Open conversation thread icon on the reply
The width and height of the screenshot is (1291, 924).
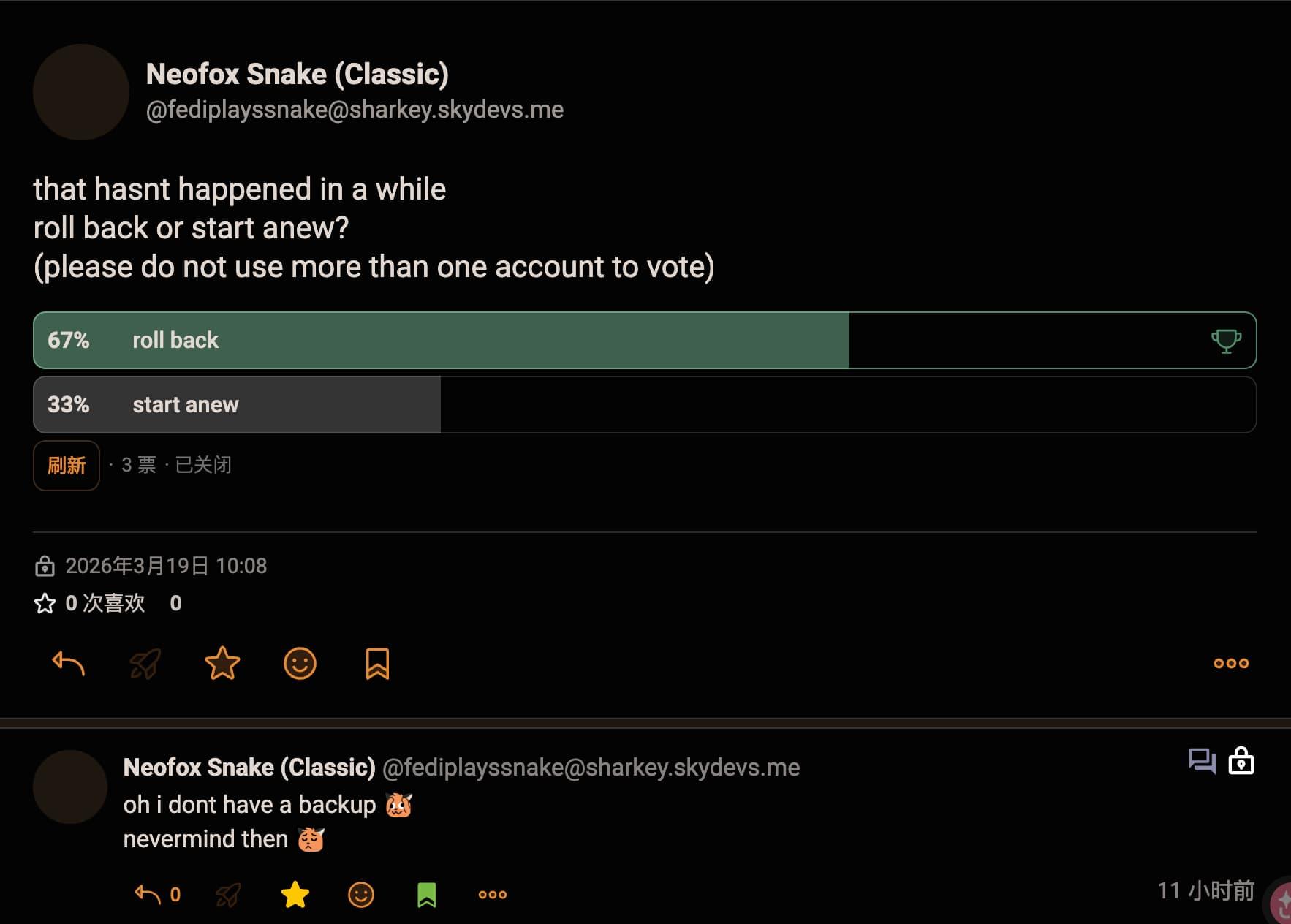pos(1202,761)
